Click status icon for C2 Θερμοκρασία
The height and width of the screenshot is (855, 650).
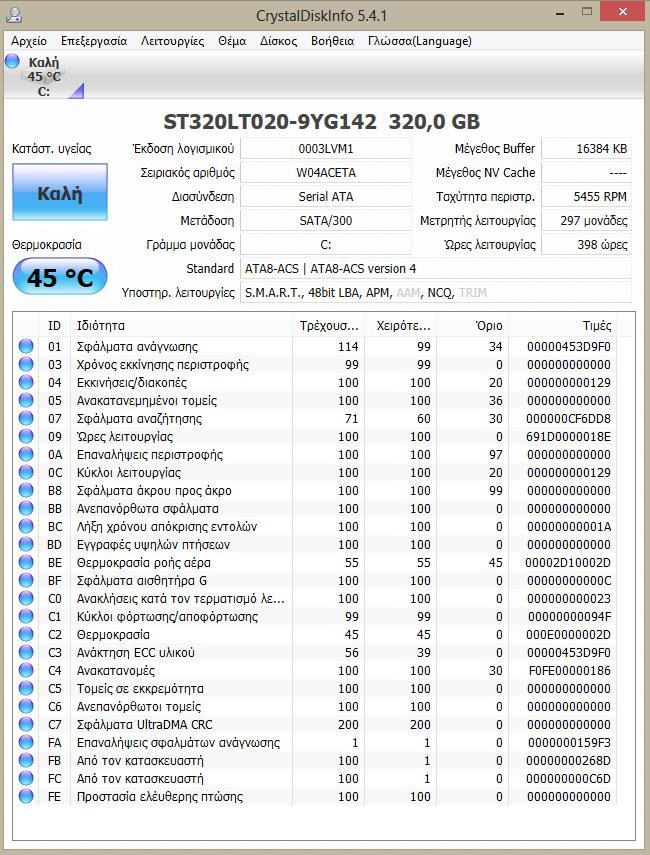(x=26, y=634)
